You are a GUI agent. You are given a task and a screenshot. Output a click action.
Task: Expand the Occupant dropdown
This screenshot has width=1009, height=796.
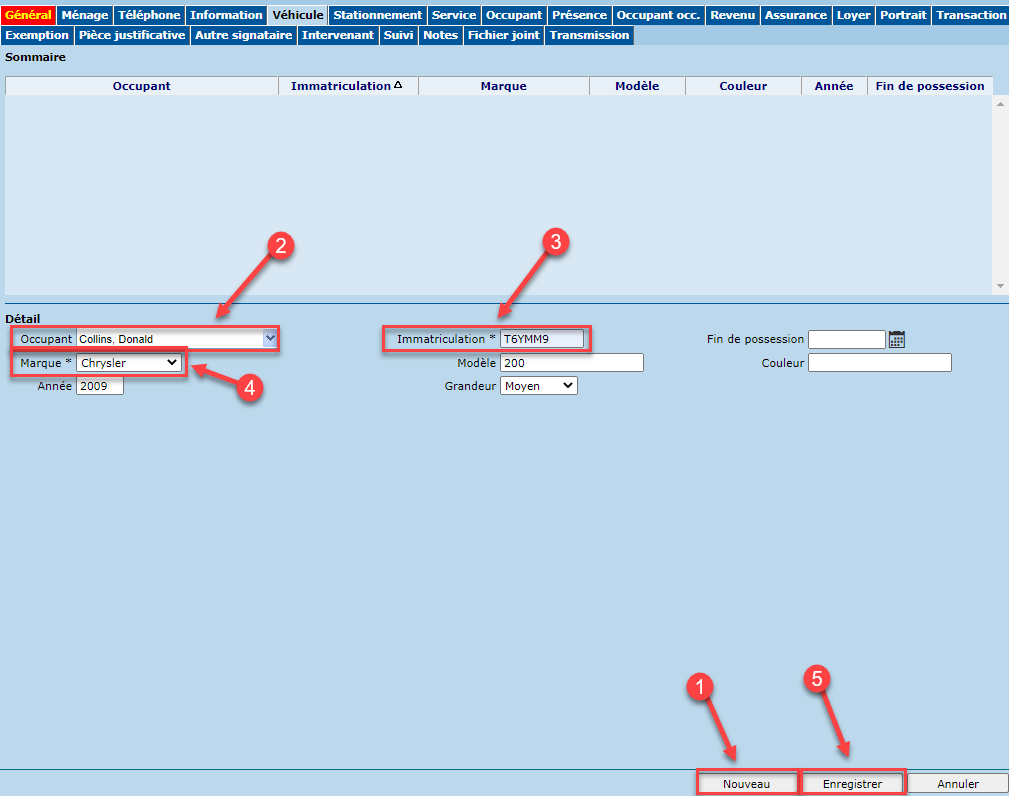click(269, 339)
